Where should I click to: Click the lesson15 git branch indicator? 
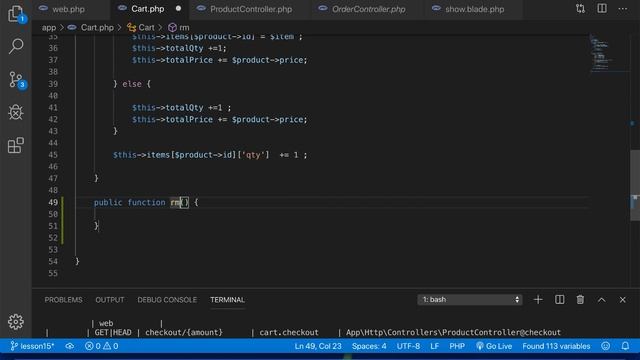[x=32, y=346]
